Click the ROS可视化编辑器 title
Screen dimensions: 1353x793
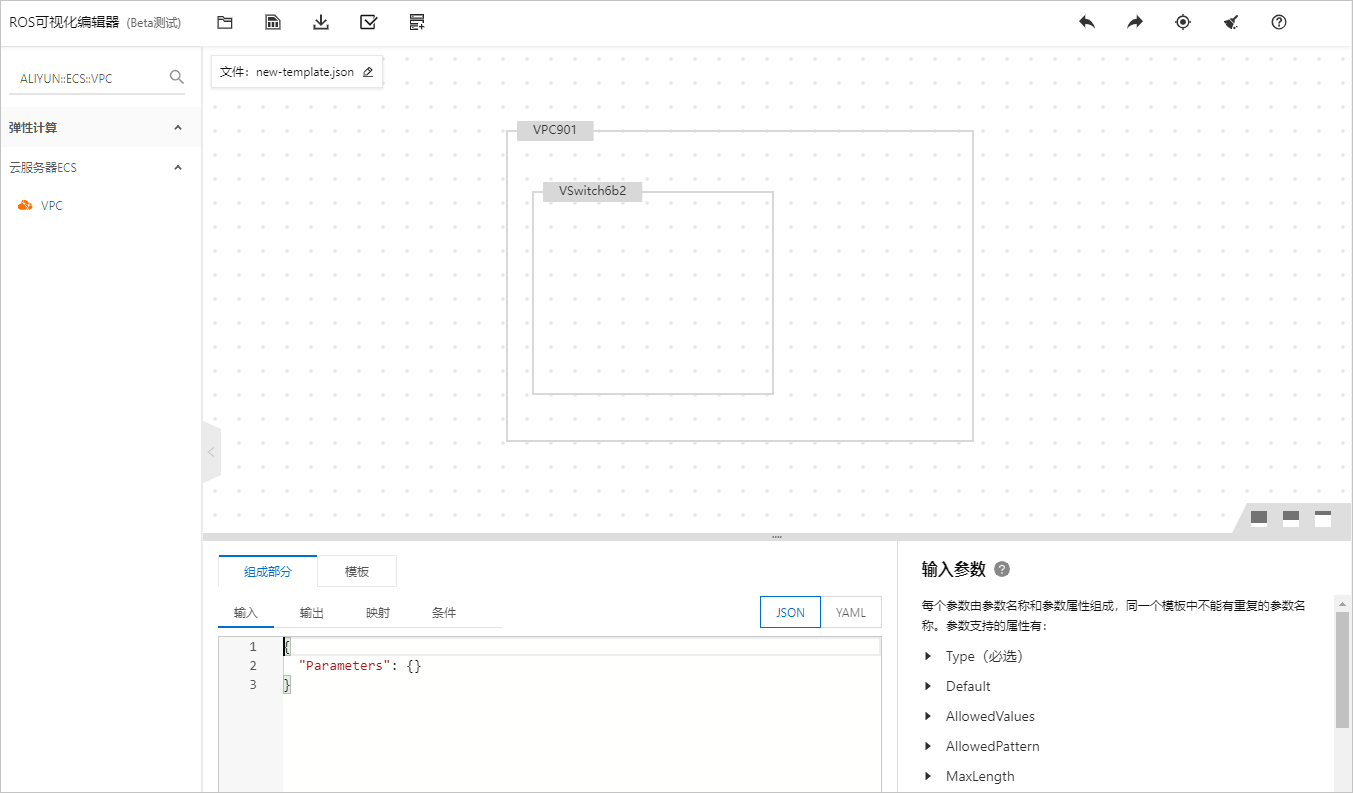pyautogui.click(x=64, y=22)
